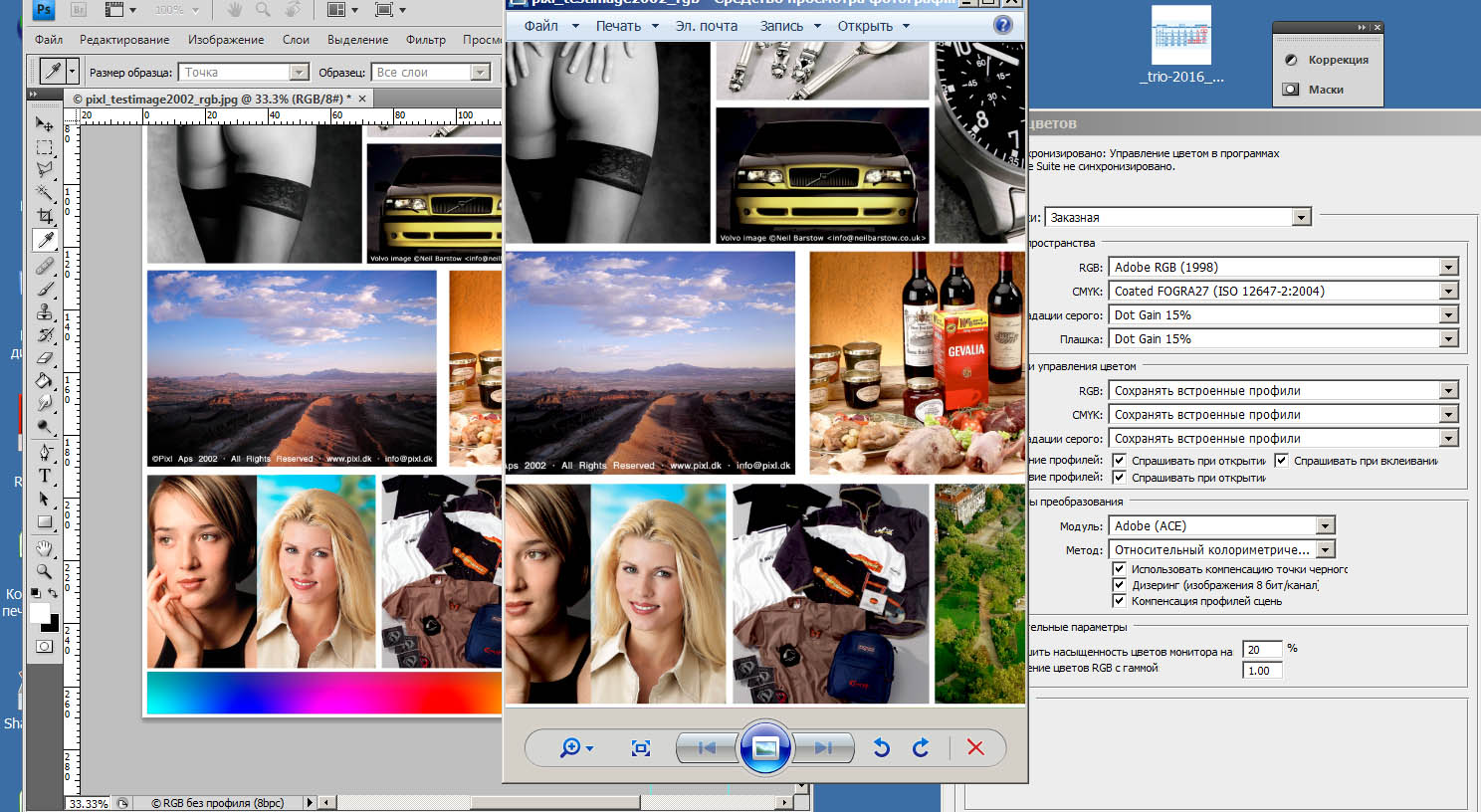Delete the photo with red X icon
Image resolution: width=1481 pixels, height=812 pixels.
click(975, 747)
